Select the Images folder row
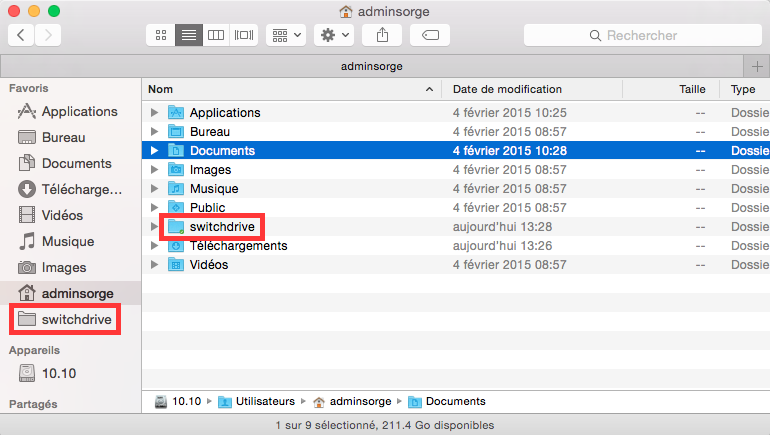Viewport: 770px width, 435px height. click(210, 170)
